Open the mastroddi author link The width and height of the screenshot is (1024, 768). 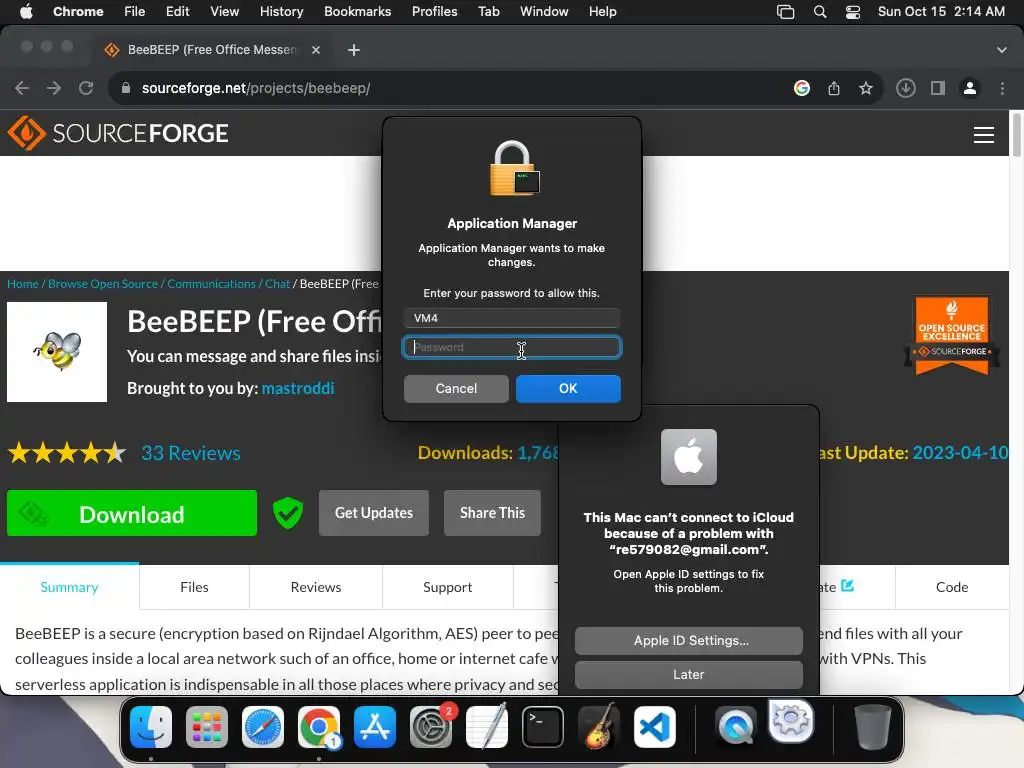tap(298, 388)
